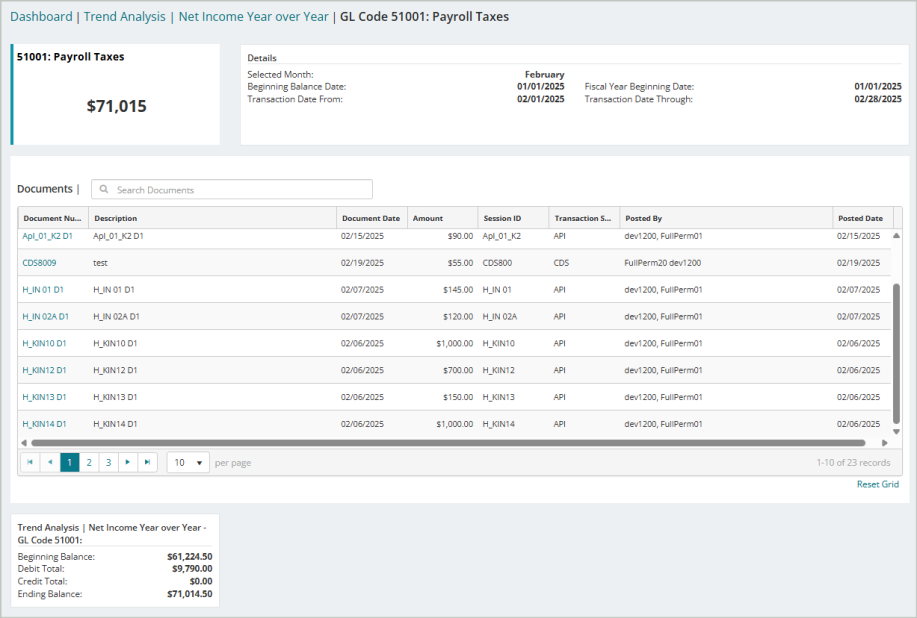The height and width of the screenshot is (618, 917).
Task: Click the $120.00 amount cell
Action: (458, 317)
